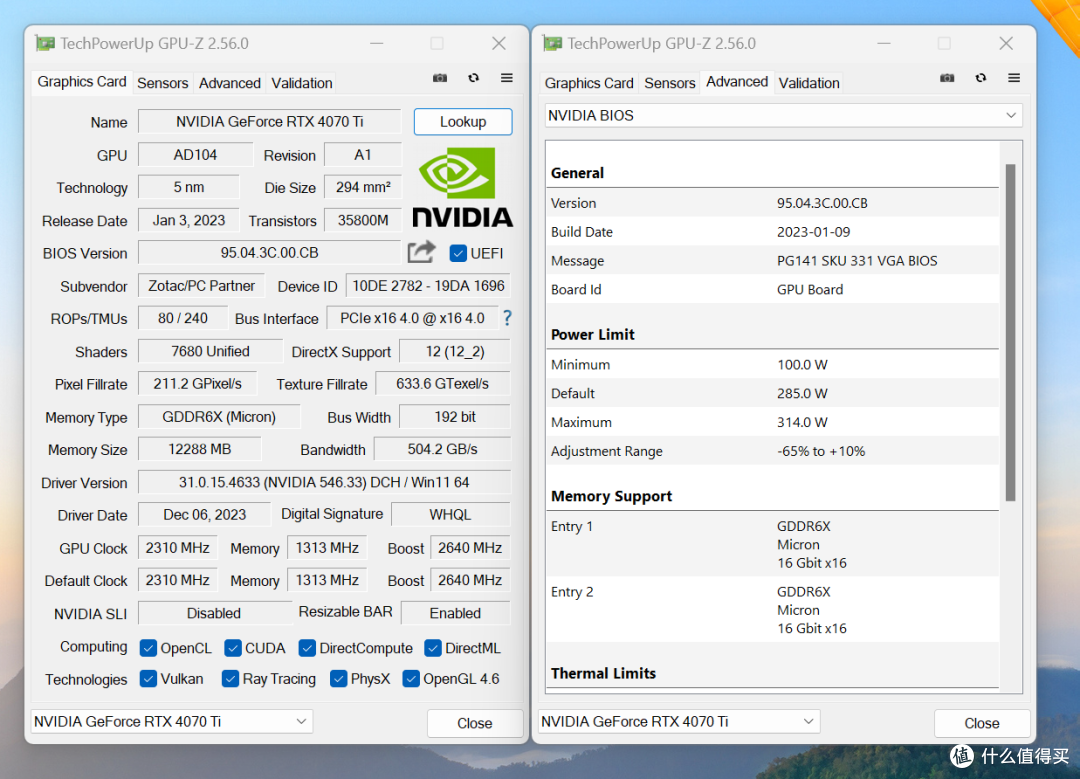
Task: Click the Lookup button
Action: point(463,122)
